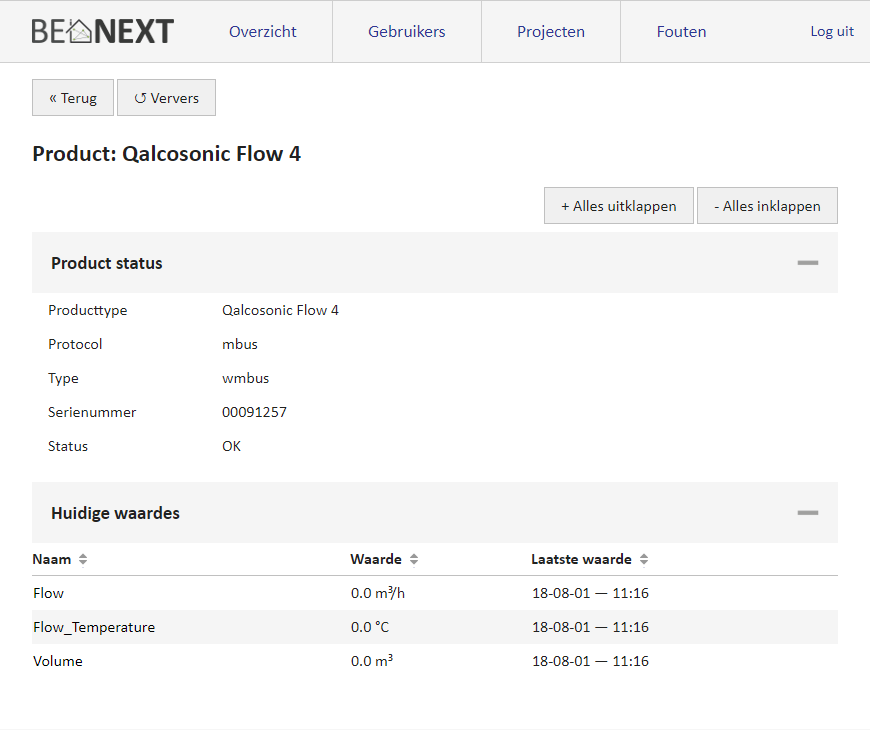Click the Type label
870x730 pixels.
coord(63,379)
